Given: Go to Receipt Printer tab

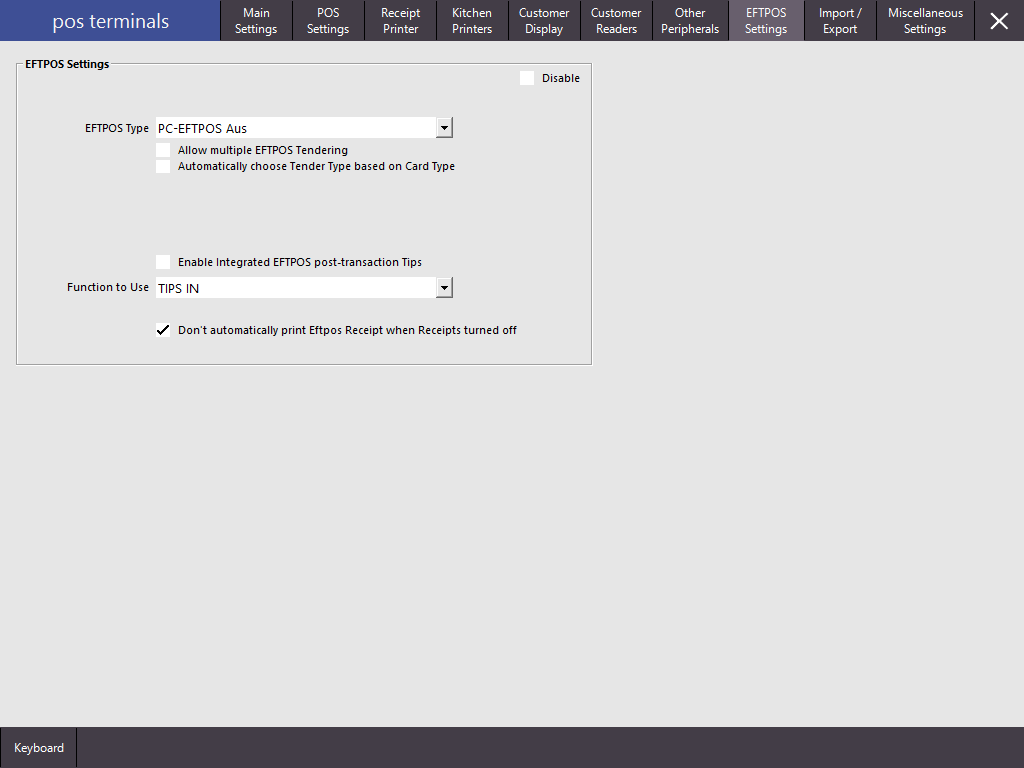Looking at the screenshot, I should click(400, 21).
